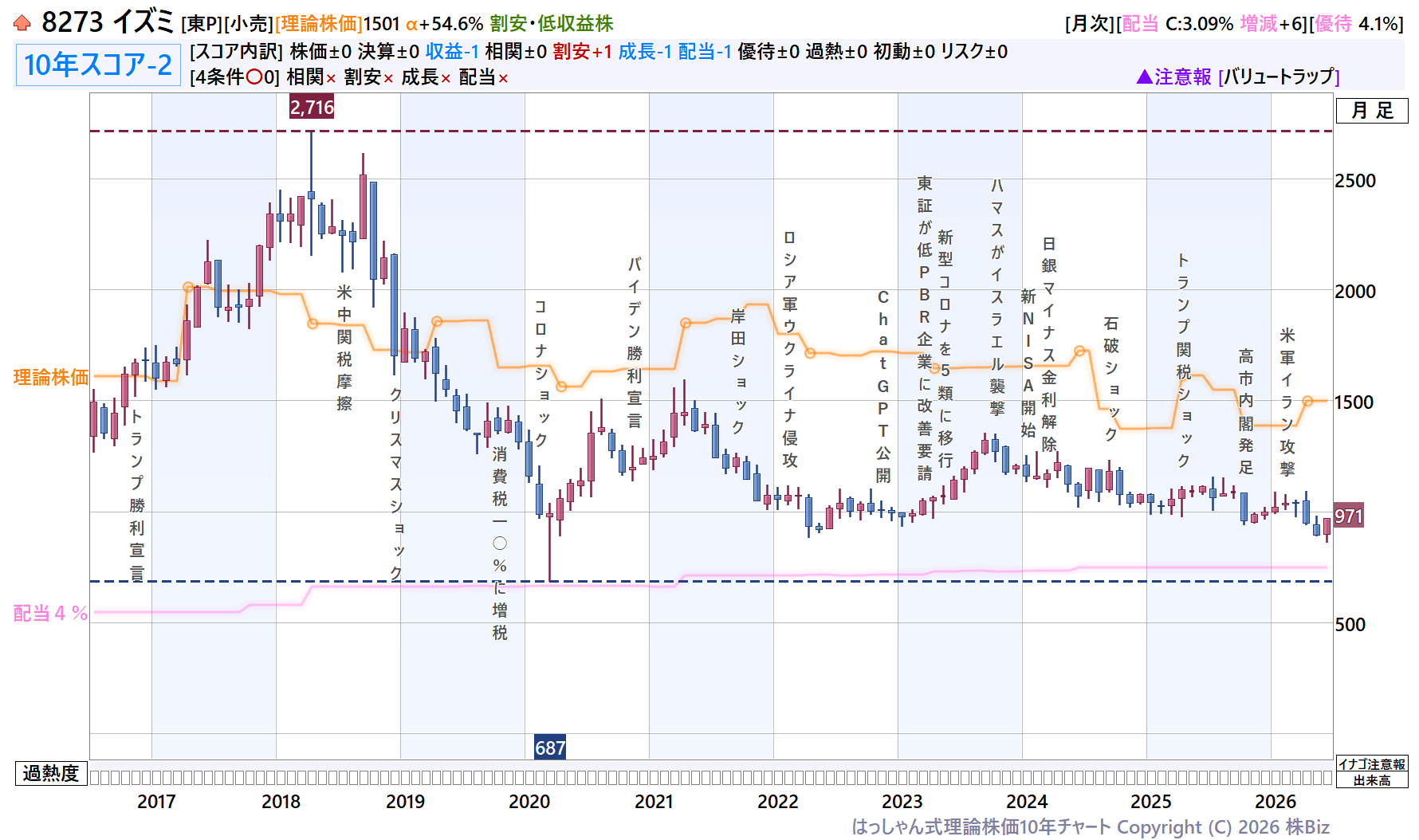This screenshot has height=840, width=1419.
Task: Select the 初動±0 score item
Action: 904,52
